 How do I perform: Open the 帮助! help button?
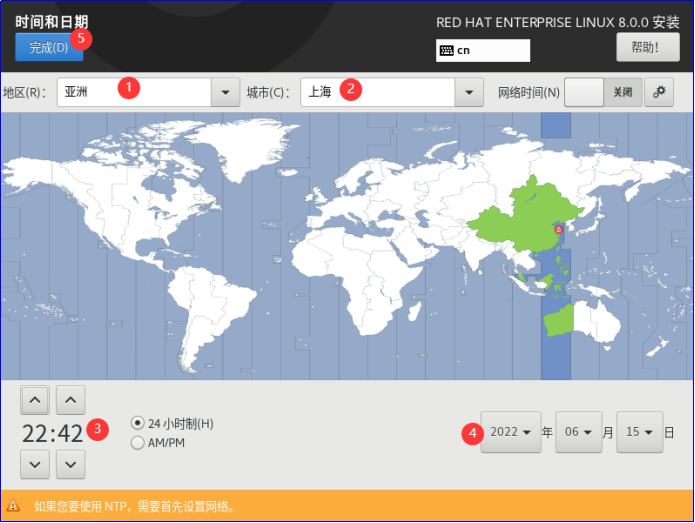[648, 47]
